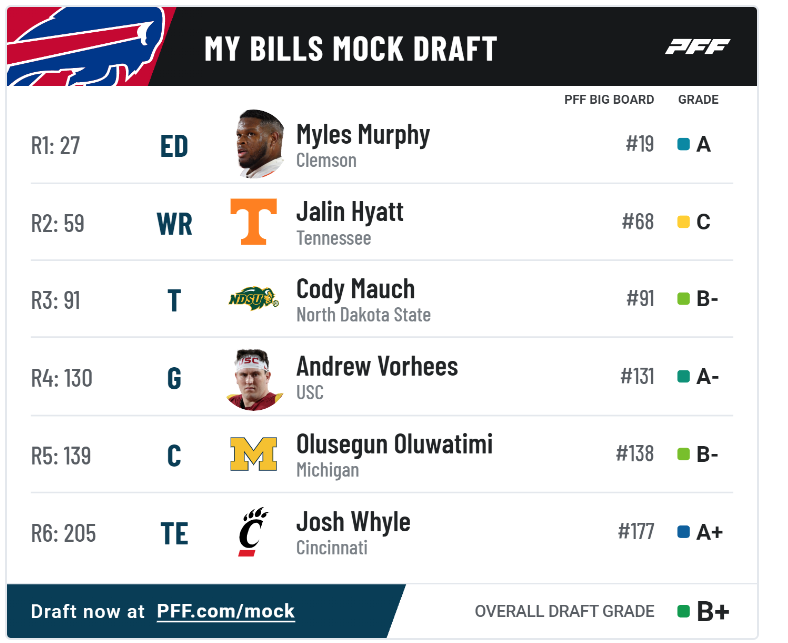
Task: Click the green overall B+ grade swatch
Action: [x=683, y=611]
